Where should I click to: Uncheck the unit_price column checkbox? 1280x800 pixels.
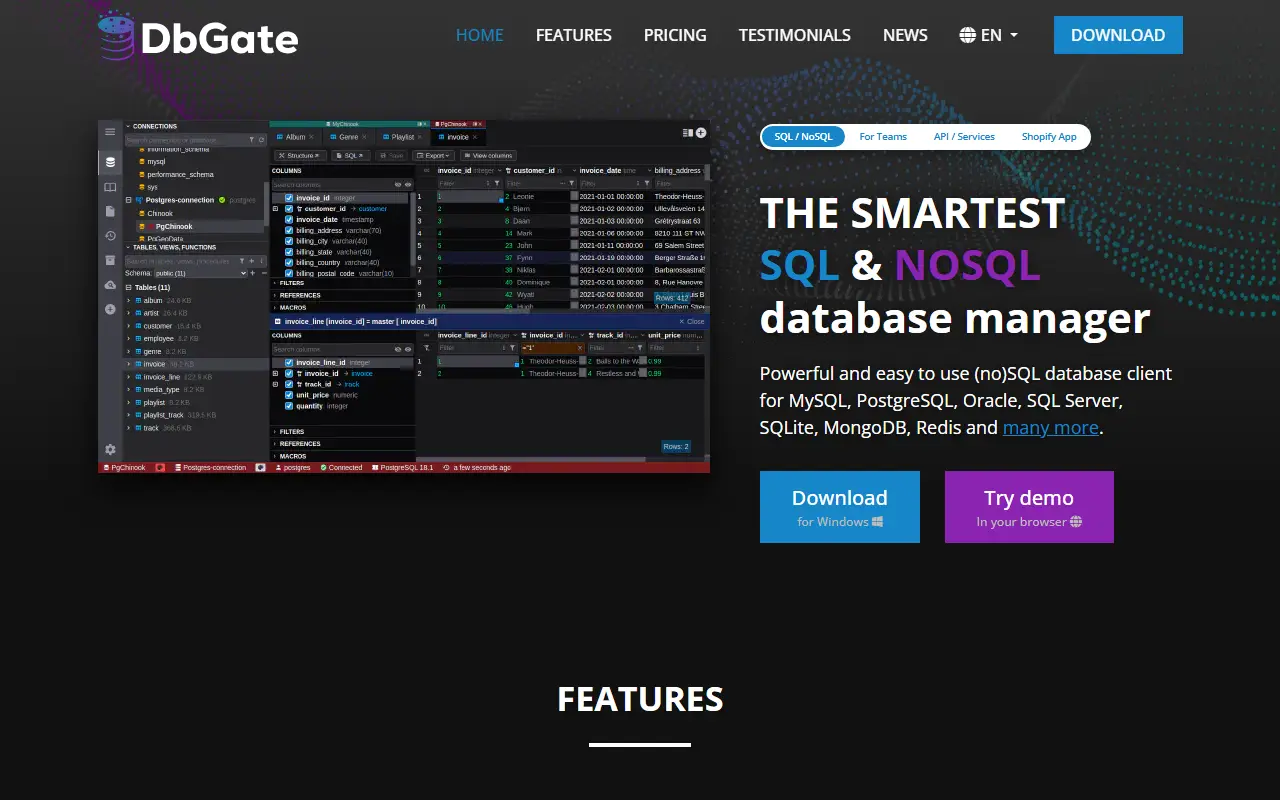[x=289, y=395]
